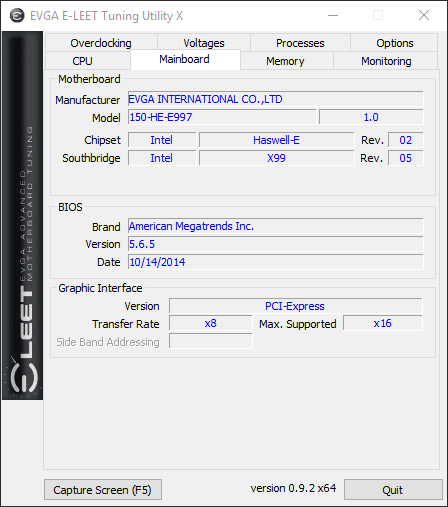Switch to the Memory tab
The width and height of the screenshot is (448, 507).
coord(286,61)
